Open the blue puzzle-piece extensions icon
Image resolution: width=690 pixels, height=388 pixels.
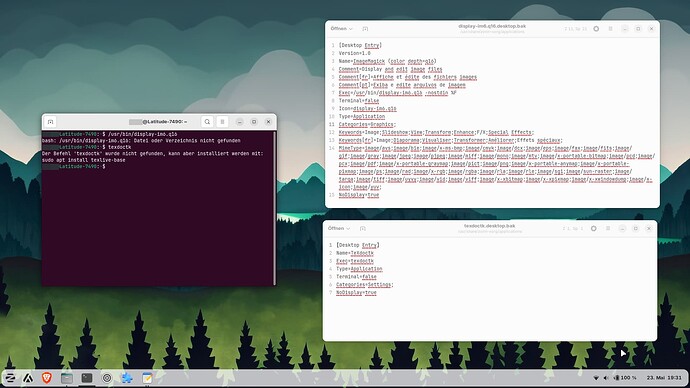[x=127, y=378]
